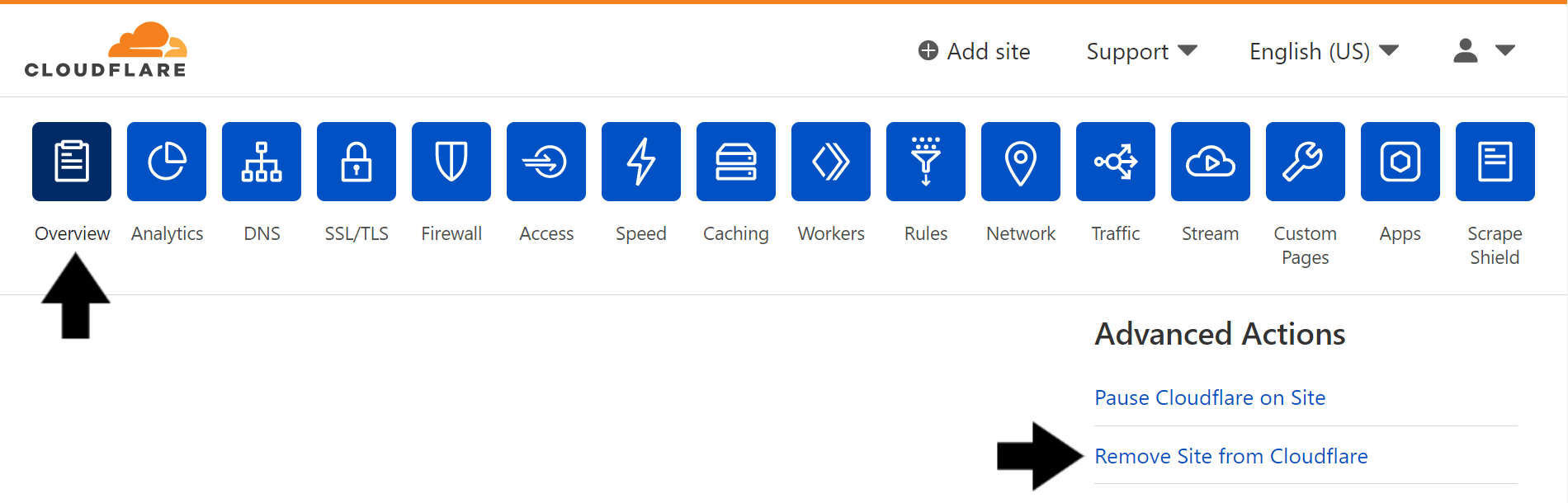Click the user account avatar icon

pyautogui.click(x=1466, y=51)
